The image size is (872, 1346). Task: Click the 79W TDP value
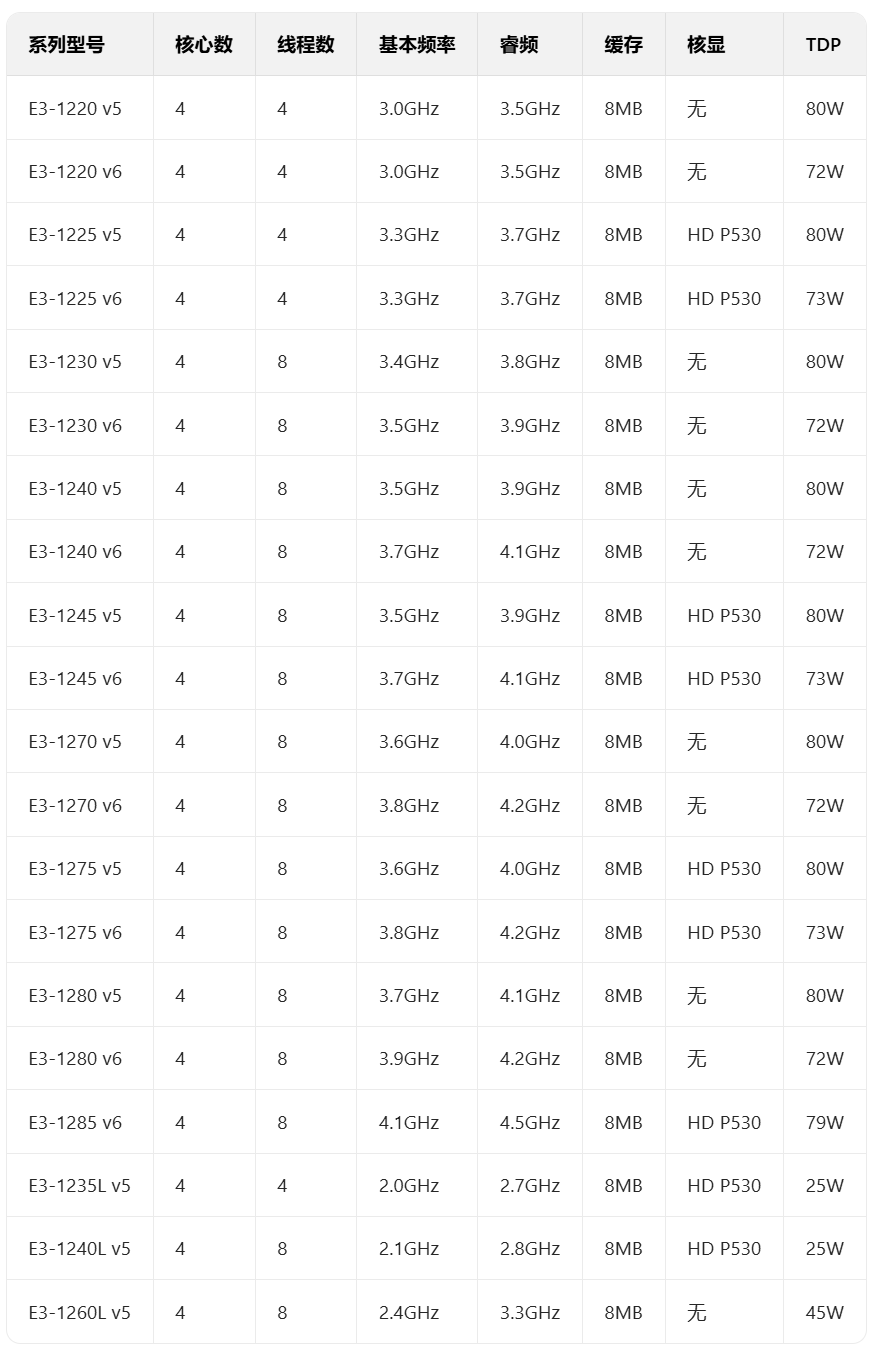point(825,1122)
